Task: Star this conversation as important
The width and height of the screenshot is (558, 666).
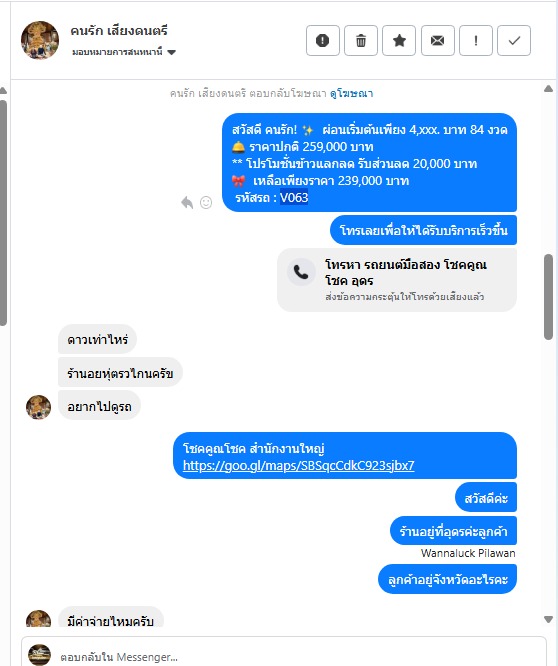Action: click(x=399, y=40)
